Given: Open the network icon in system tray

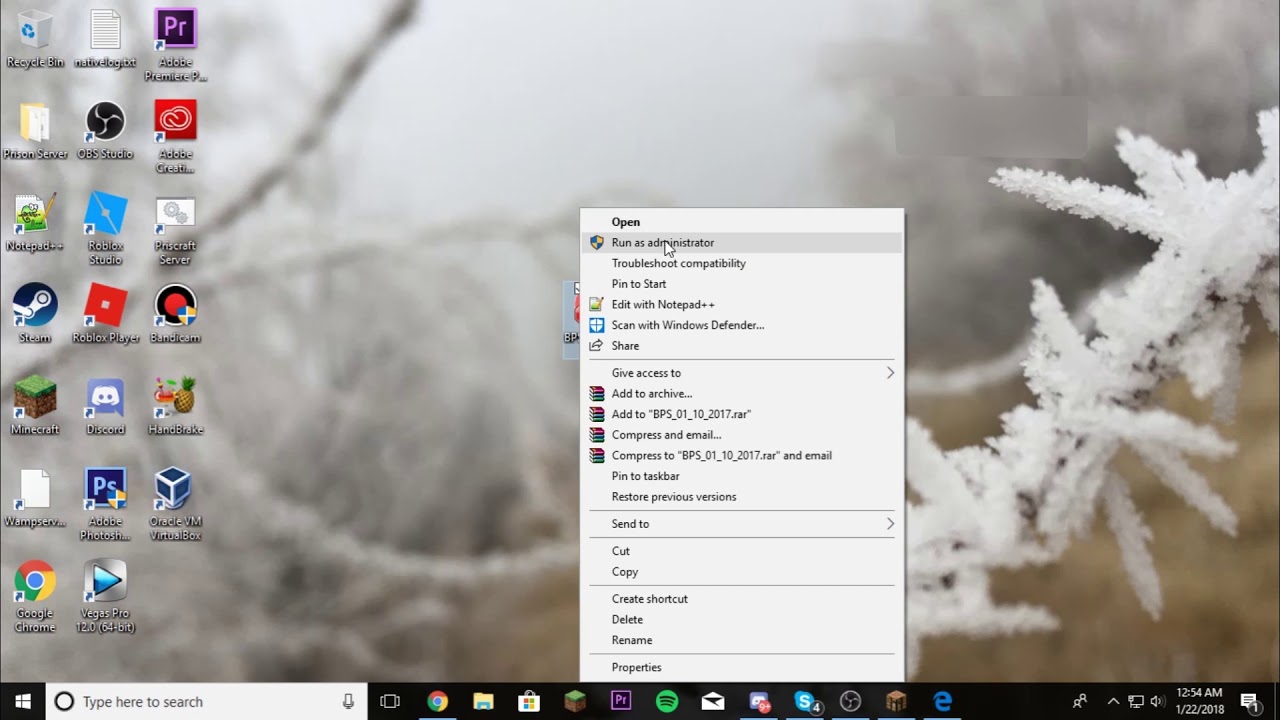Looking at the screenshot, I should click(x=1135, y=701).
